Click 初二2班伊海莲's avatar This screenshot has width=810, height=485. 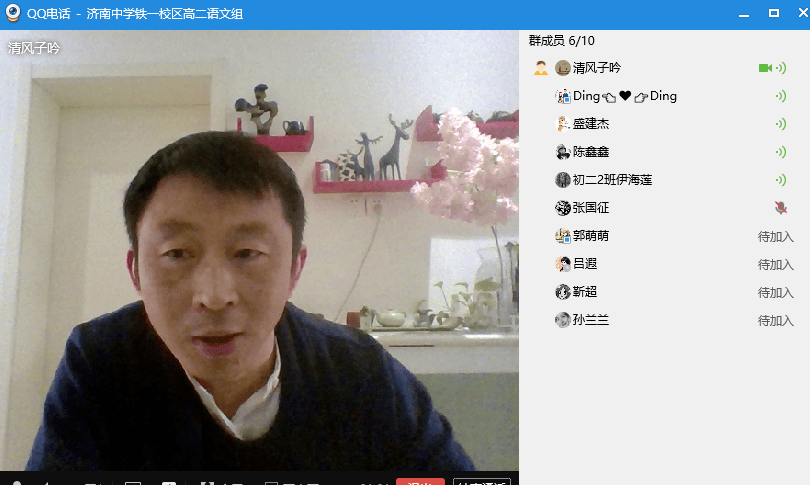563,180
